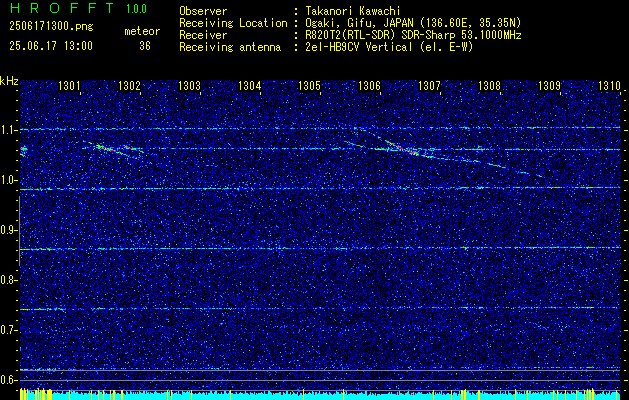The width and height of the screenshot is (629, 400).
Task: Click the Receiving Location label
Action: [233, 24]
